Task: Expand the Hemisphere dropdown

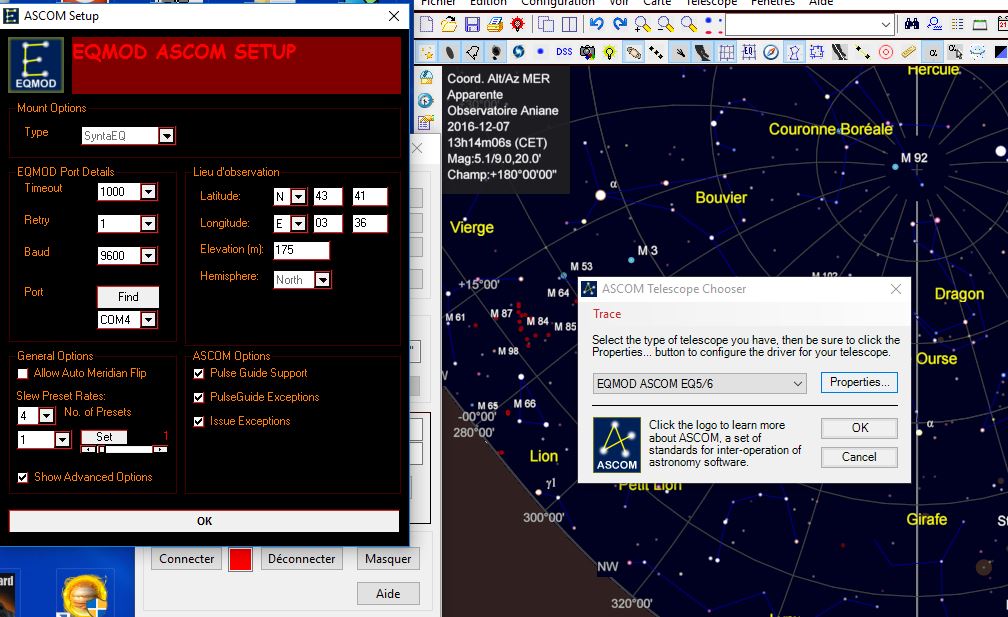Action: [323, 280]
